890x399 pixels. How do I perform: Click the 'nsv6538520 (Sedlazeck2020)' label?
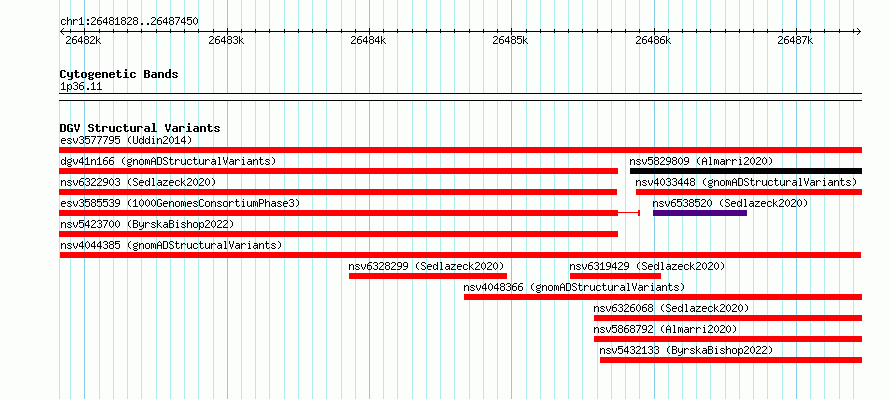pyautogui.click(x=730, y=203)
